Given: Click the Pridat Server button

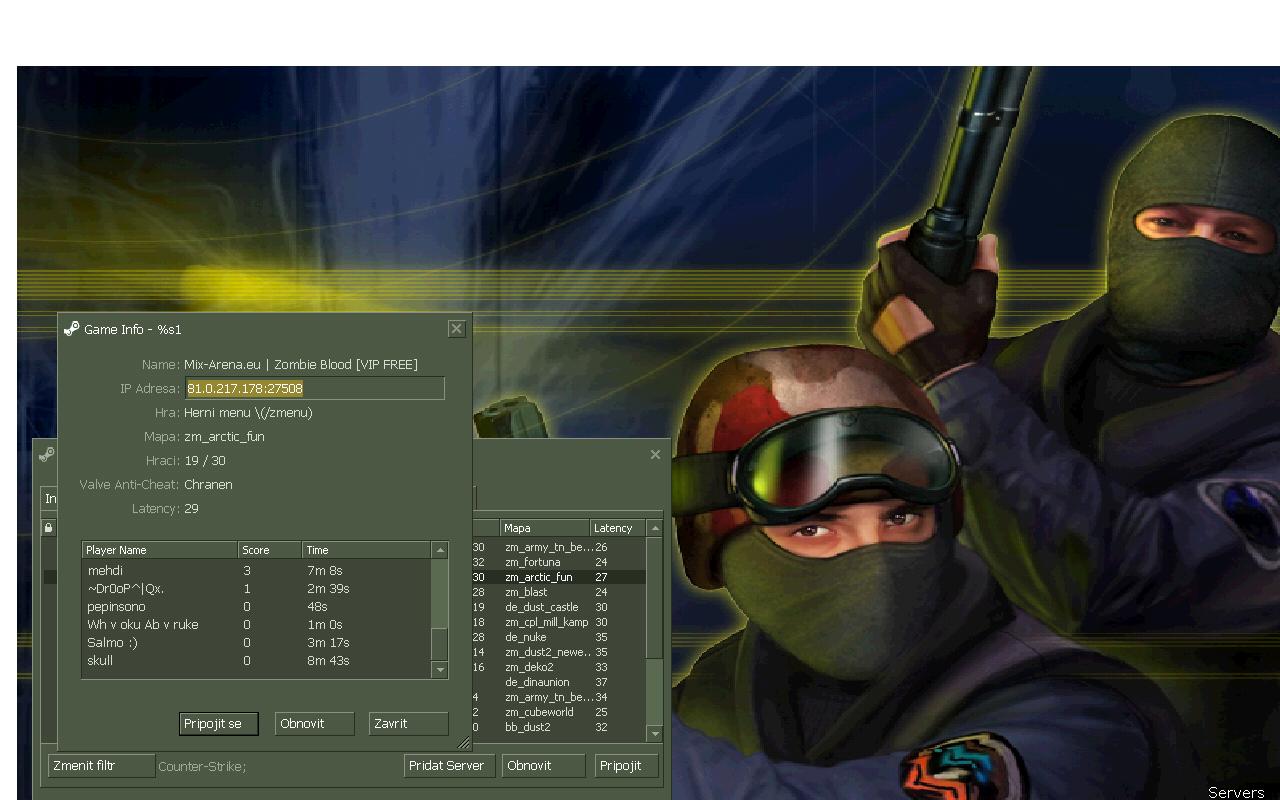Looking at the screenshot, I should pos(448,766).
